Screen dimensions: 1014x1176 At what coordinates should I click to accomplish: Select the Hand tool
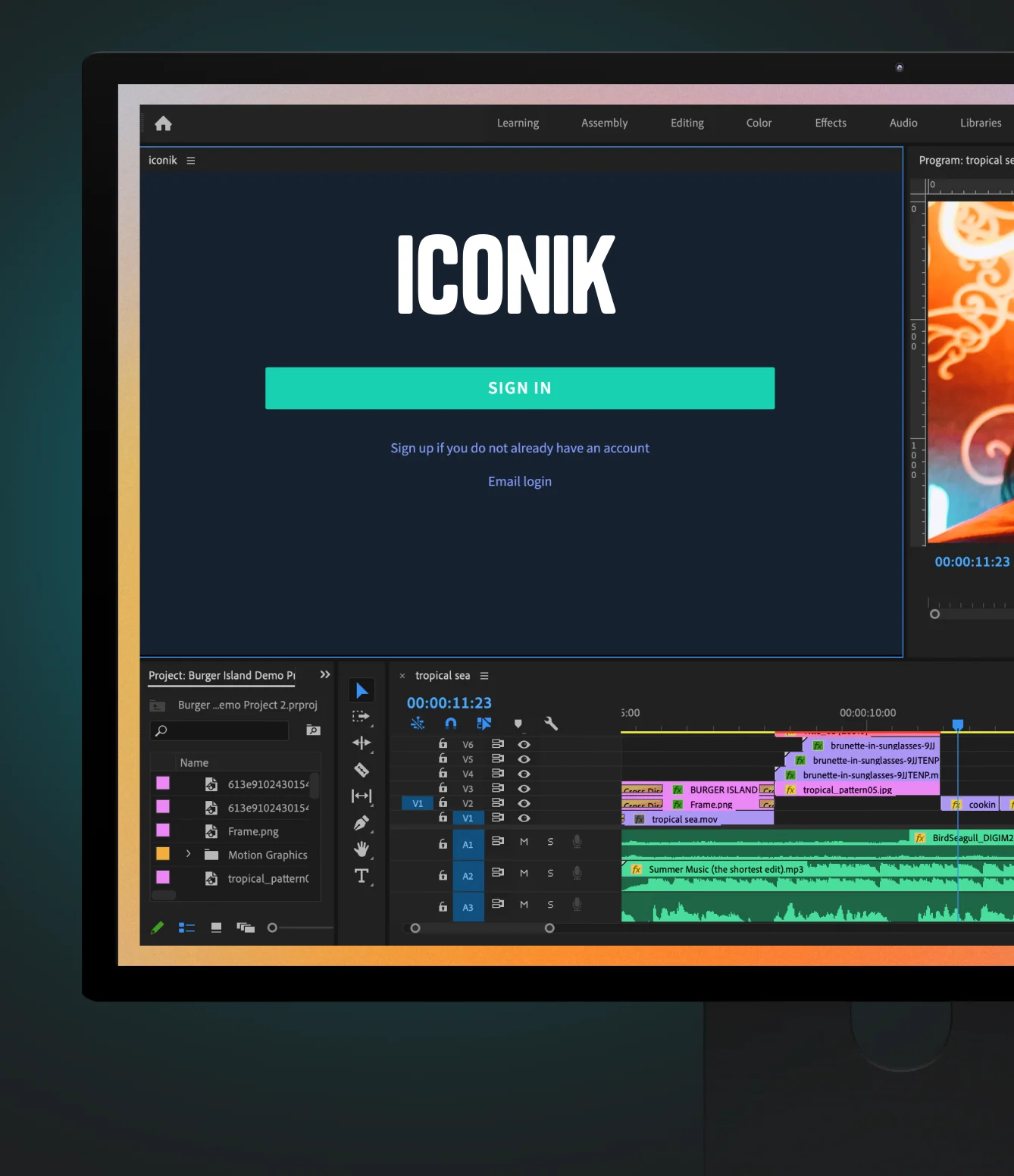pos(361,849)
